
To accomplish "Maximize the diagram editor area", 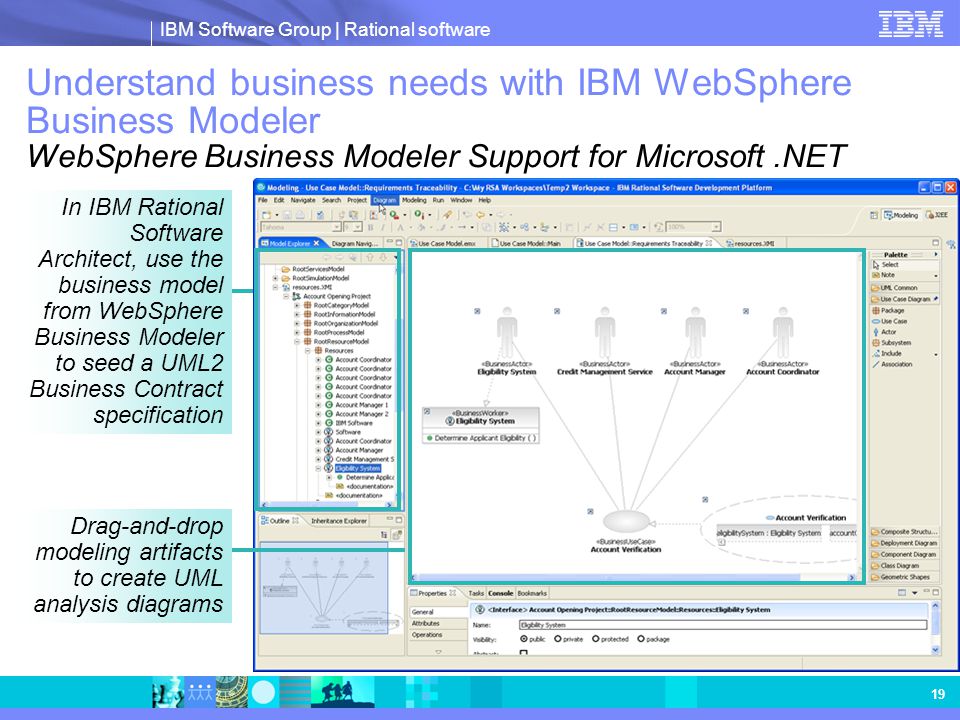I will pos(936,243).
